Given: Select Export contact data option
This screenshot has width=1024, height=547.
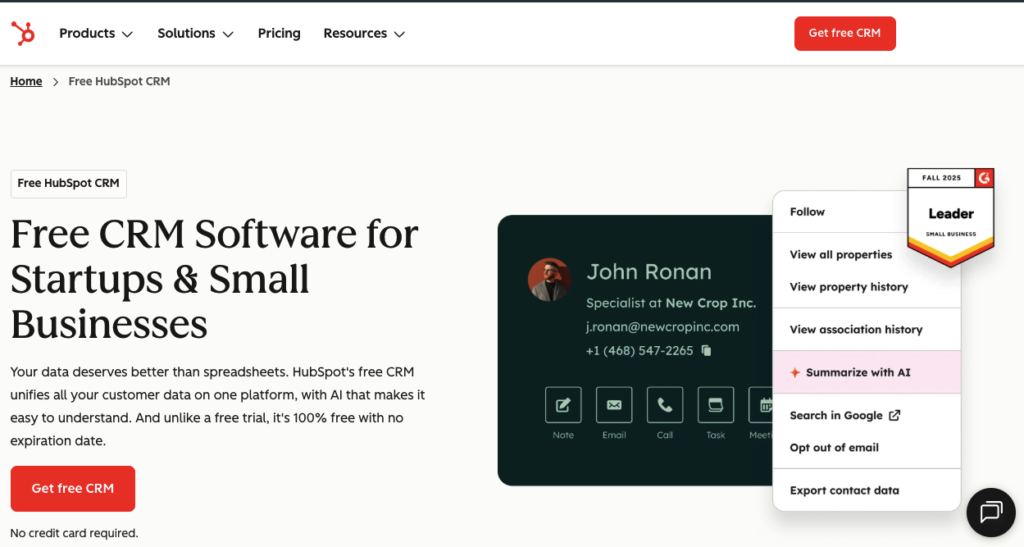Looking at the screenshot, I should [x=844, y=490].
